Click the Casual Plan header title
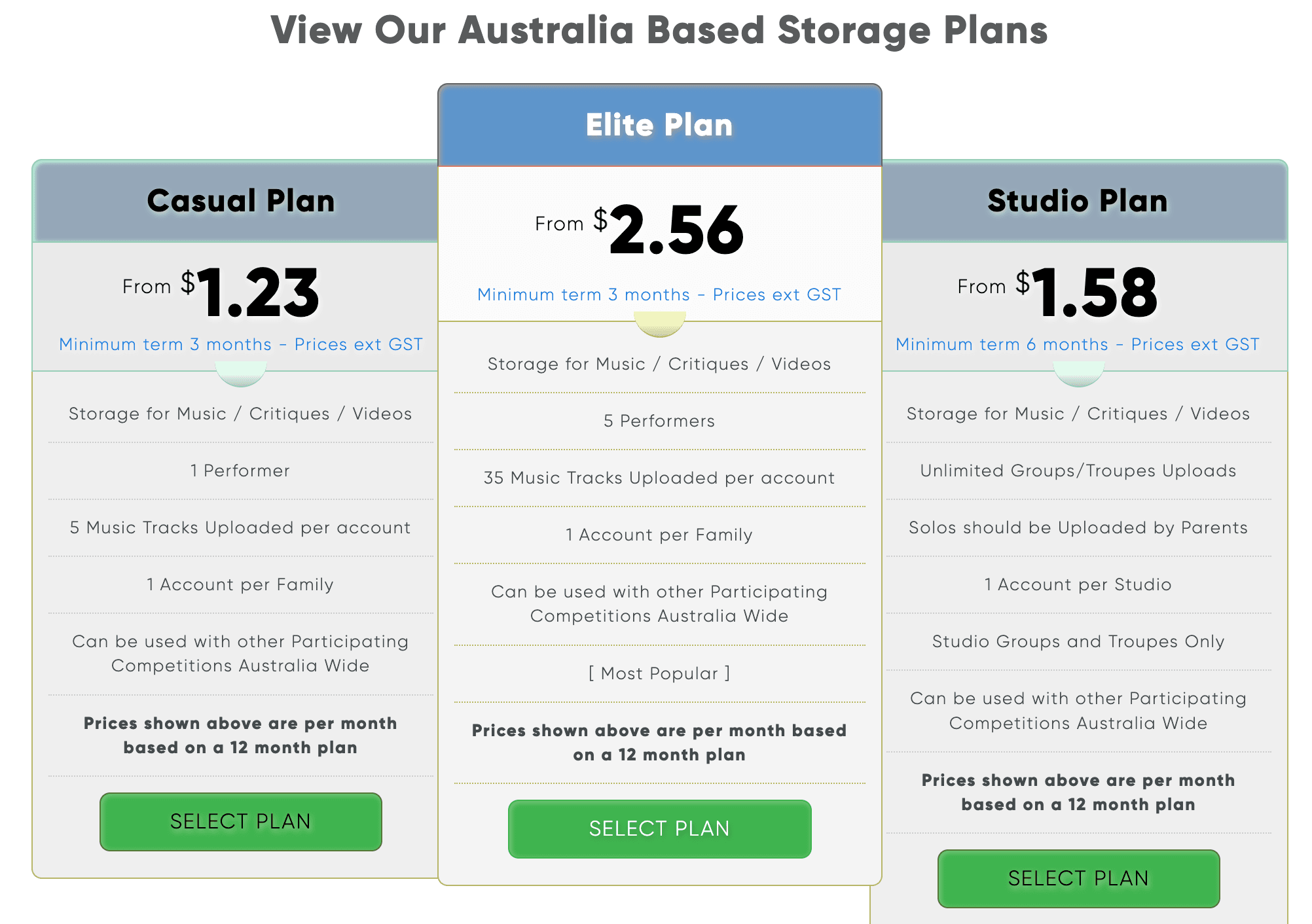 click(x=240, y=201)
